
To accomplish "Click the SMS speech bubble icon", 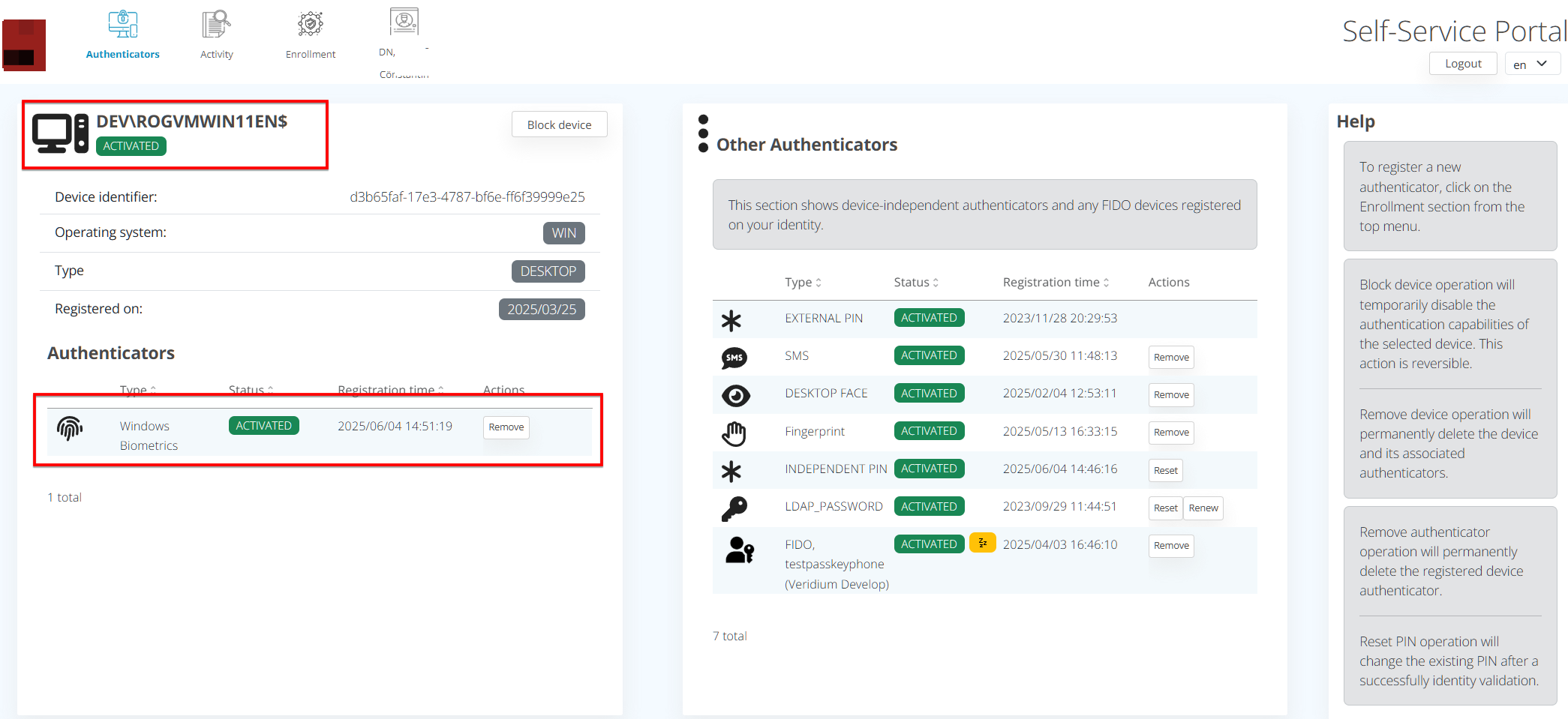I will click(734, 358).
